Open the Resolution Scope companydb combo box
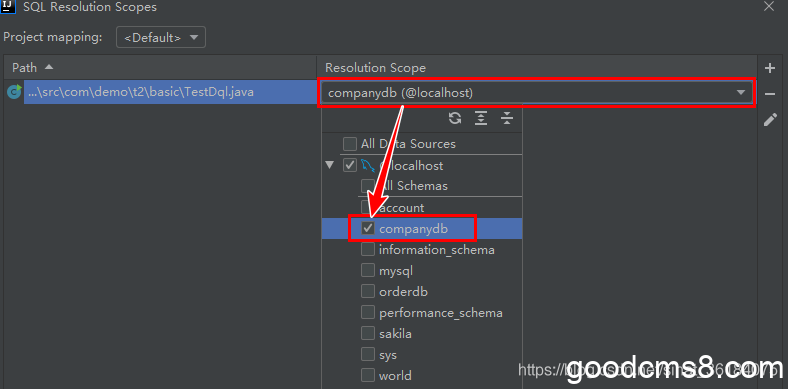 click(536, 92)
